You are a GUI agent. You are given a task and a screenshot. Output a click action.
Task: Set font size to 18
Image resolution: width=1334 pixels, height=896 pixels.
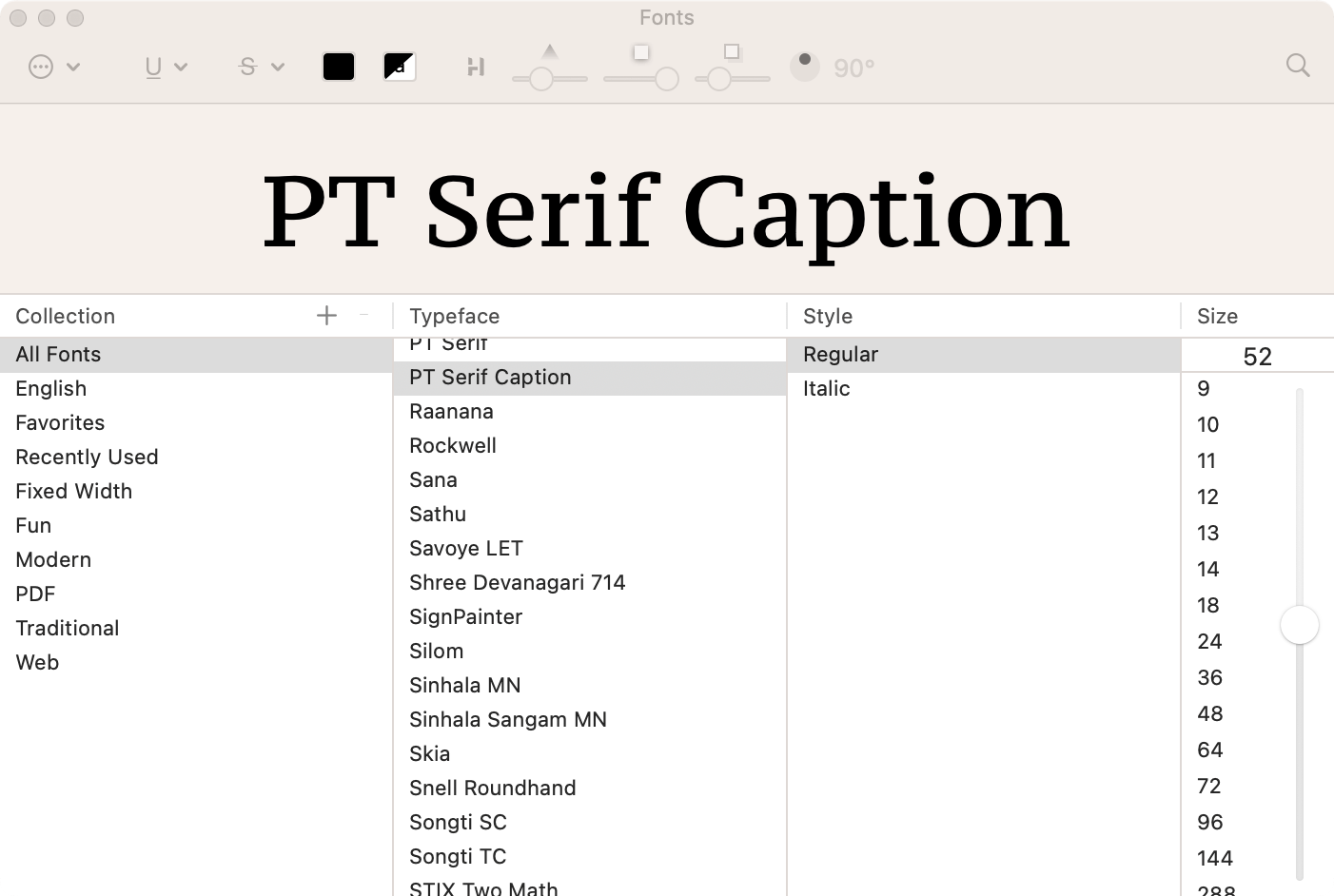[x=1207, y=606]
